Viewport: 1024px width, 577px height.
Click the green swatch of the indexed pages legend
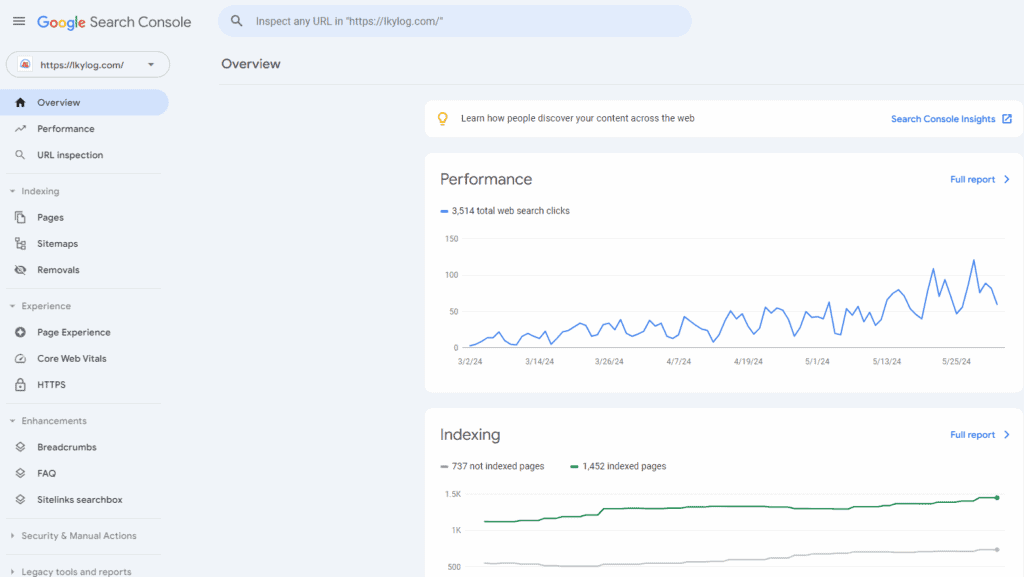click(574, 466)
